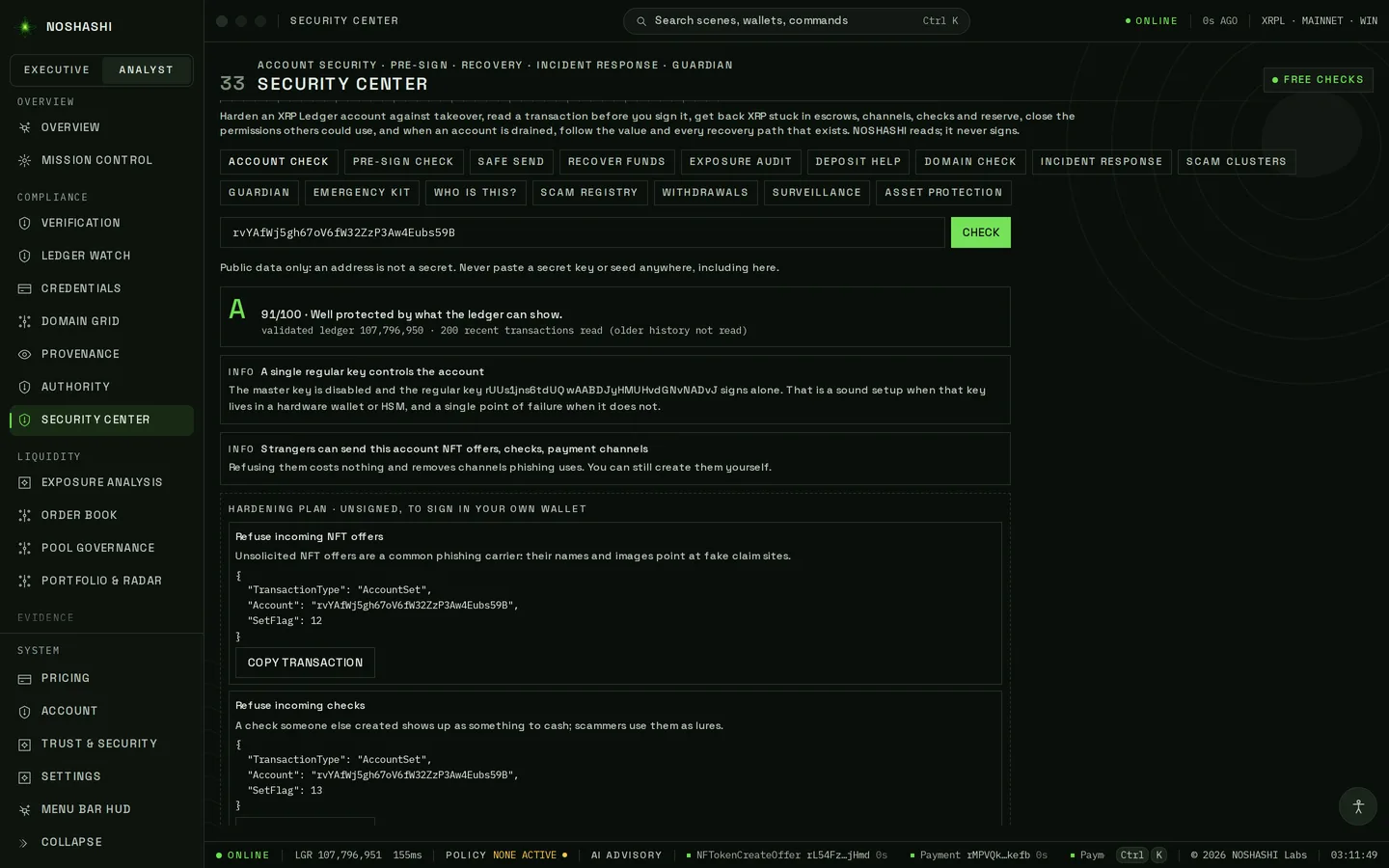
Task: Open the Recover Funds tab
Action: point(617,162)
